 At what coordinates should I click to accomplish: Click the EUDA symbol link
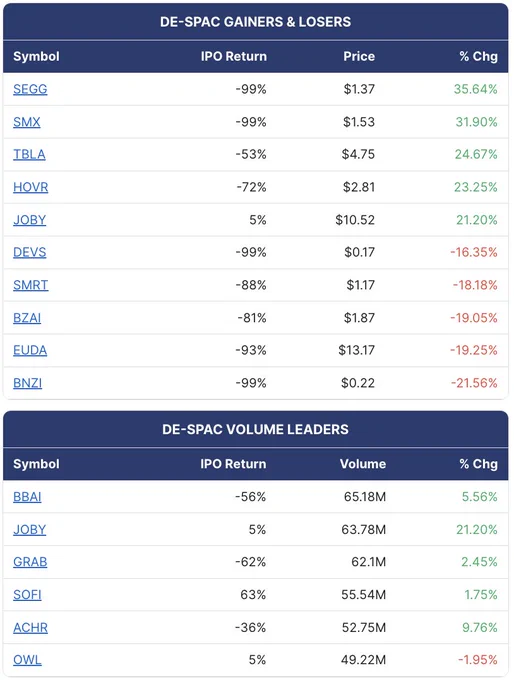tap(30, 350)
